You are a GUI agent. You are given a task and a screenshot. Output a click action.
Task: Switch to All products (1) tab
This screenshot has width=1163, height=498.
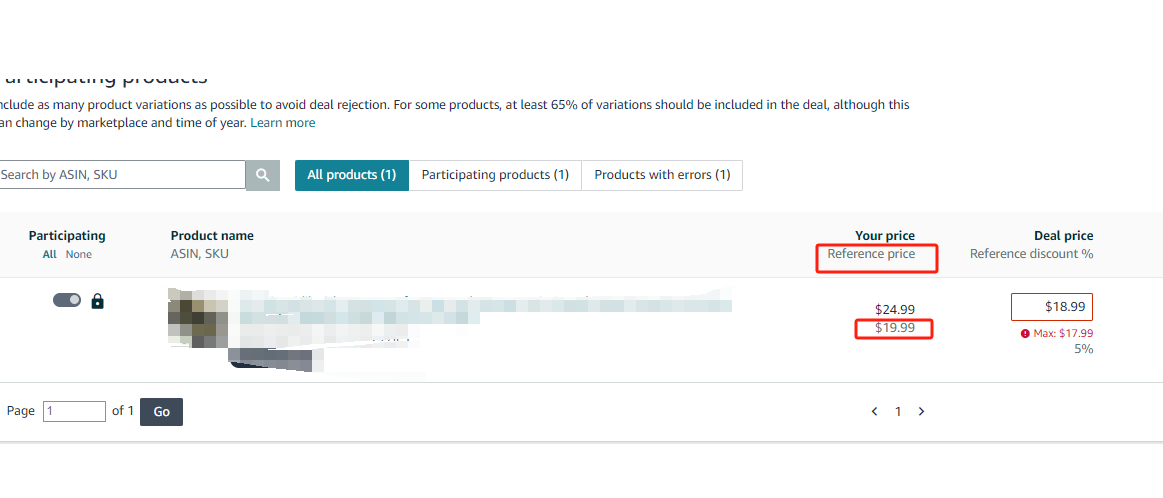pyautogui.click(x=352, y=175)
